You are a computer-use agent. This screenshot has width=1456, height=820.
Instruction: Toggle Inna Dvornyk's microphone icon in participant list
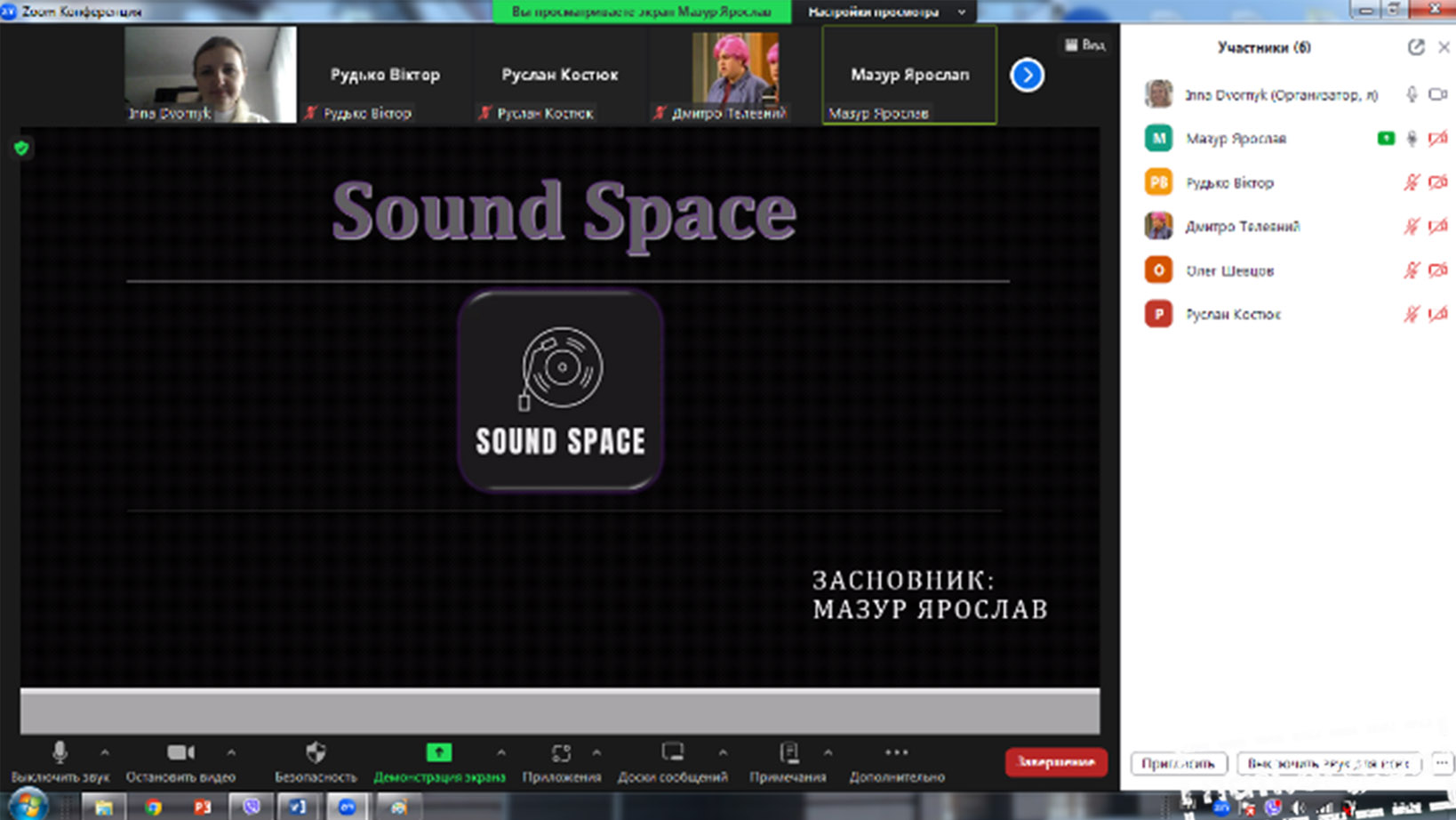tap(1412, 94)
